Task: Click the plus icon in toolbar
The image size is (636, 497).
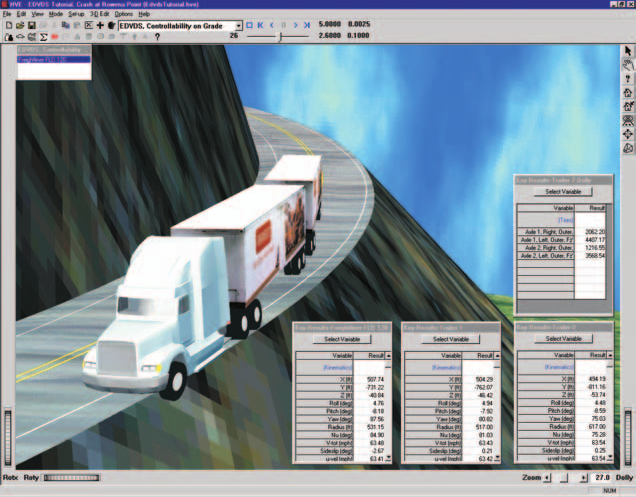Action: (100, 25)
